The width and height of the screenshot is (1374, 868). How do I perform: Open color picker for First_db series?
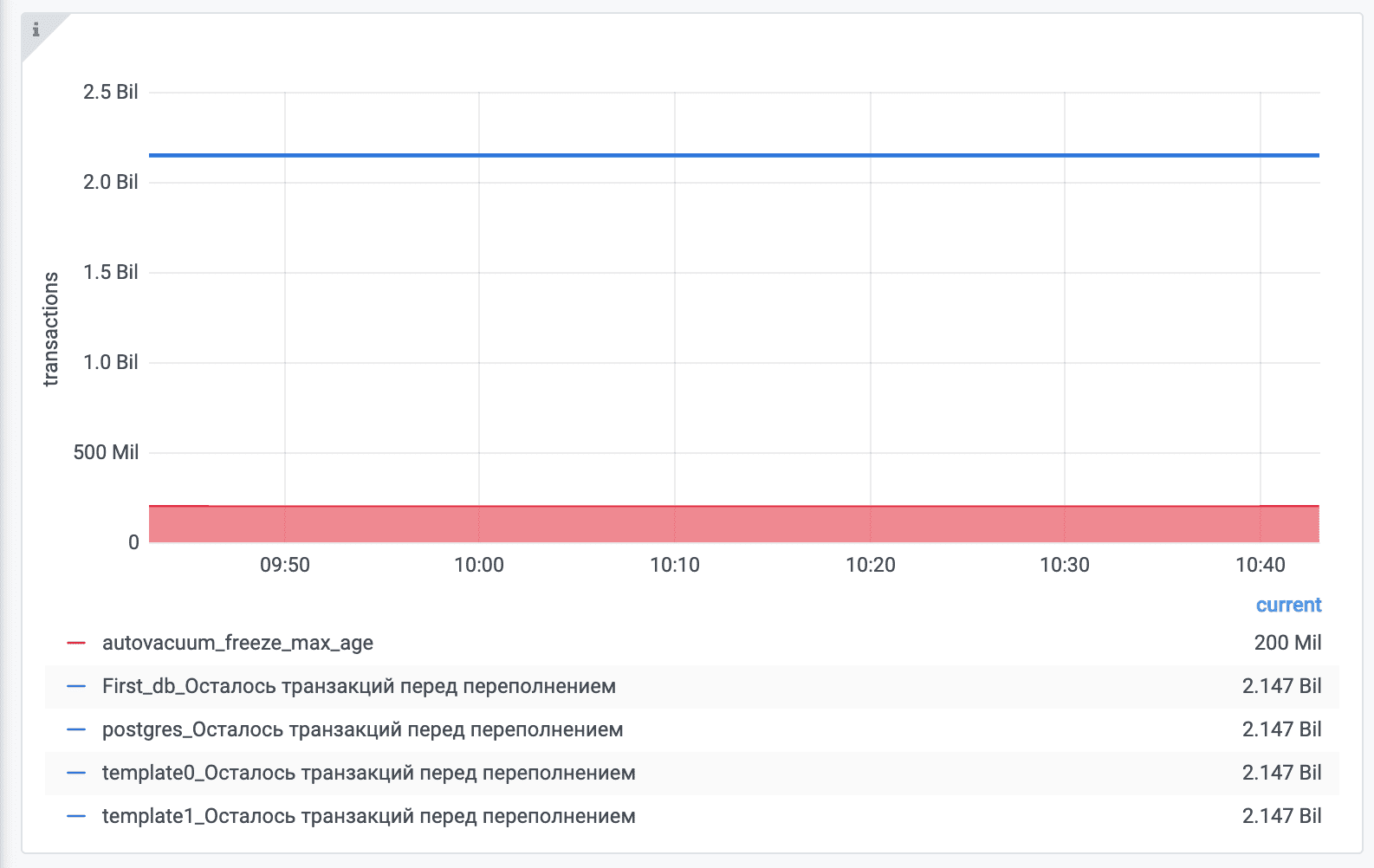(x=76, y=686)
